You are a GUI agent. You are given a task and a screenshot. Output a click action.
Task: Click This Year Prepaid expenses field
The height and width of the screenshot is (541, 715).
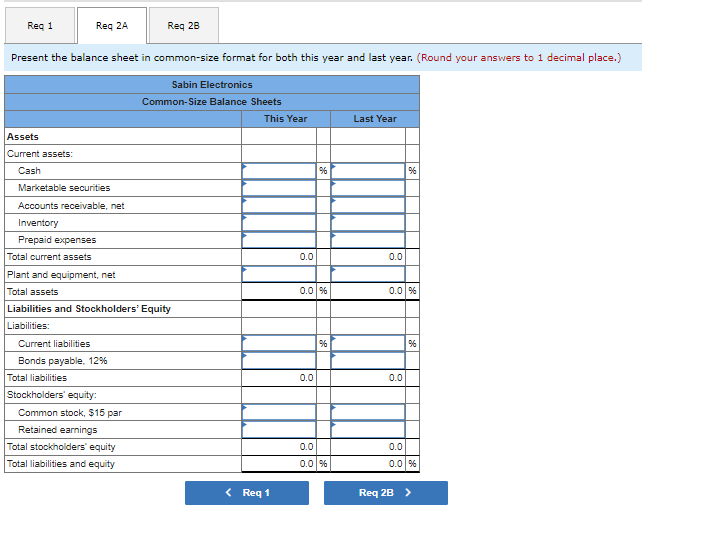point(279,240)
